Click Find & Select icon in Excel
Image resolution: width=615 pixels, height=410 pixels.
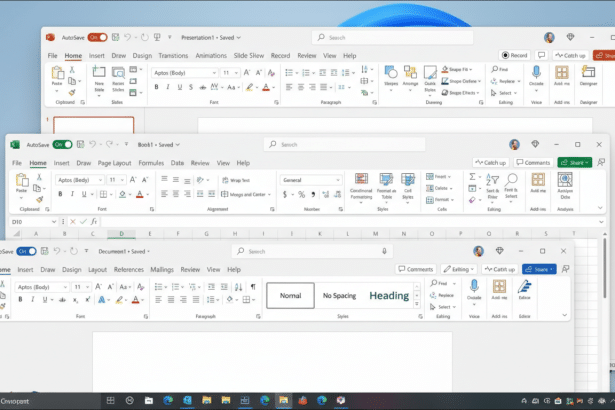pos(511,180)
